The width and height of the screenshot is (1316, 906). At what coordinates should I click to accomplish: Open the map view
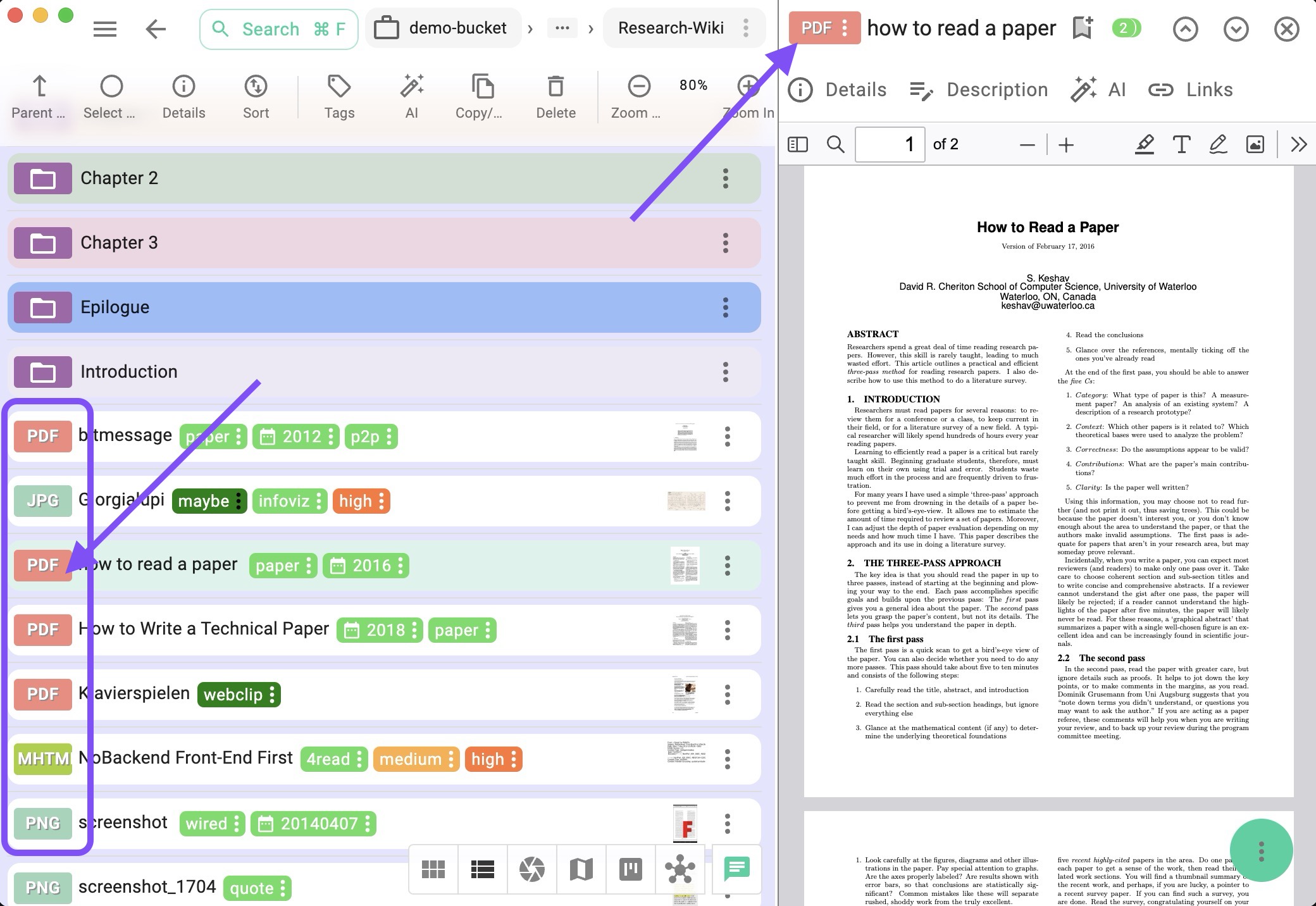581,870
